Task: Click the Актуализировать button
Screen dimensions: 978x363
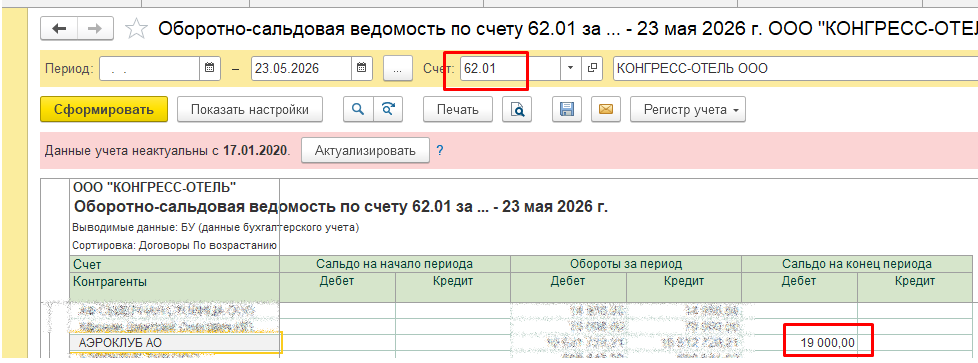Action: (366, 150)
